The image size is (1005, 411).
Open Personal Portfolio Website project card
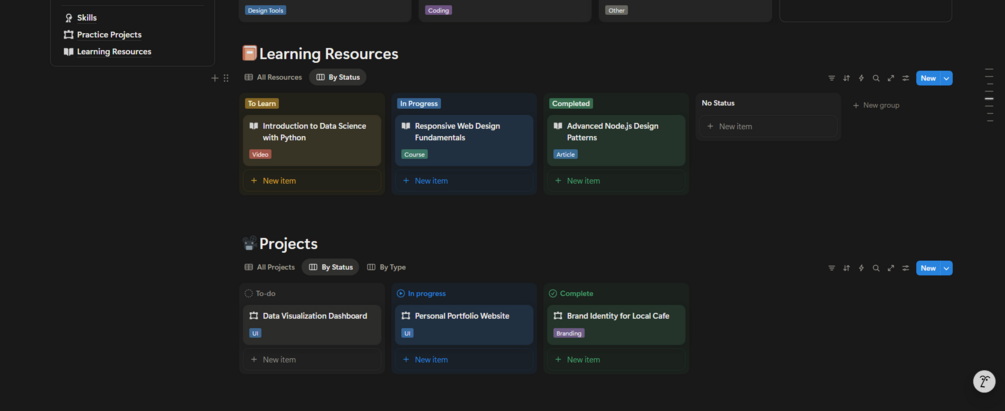point(462,316)
